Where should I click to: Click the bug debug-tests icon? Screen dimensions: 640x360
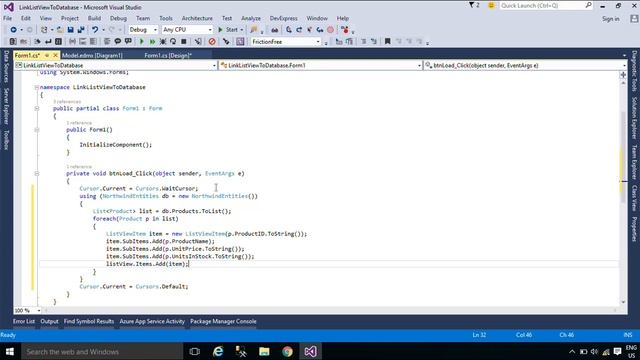click(163, 42)
